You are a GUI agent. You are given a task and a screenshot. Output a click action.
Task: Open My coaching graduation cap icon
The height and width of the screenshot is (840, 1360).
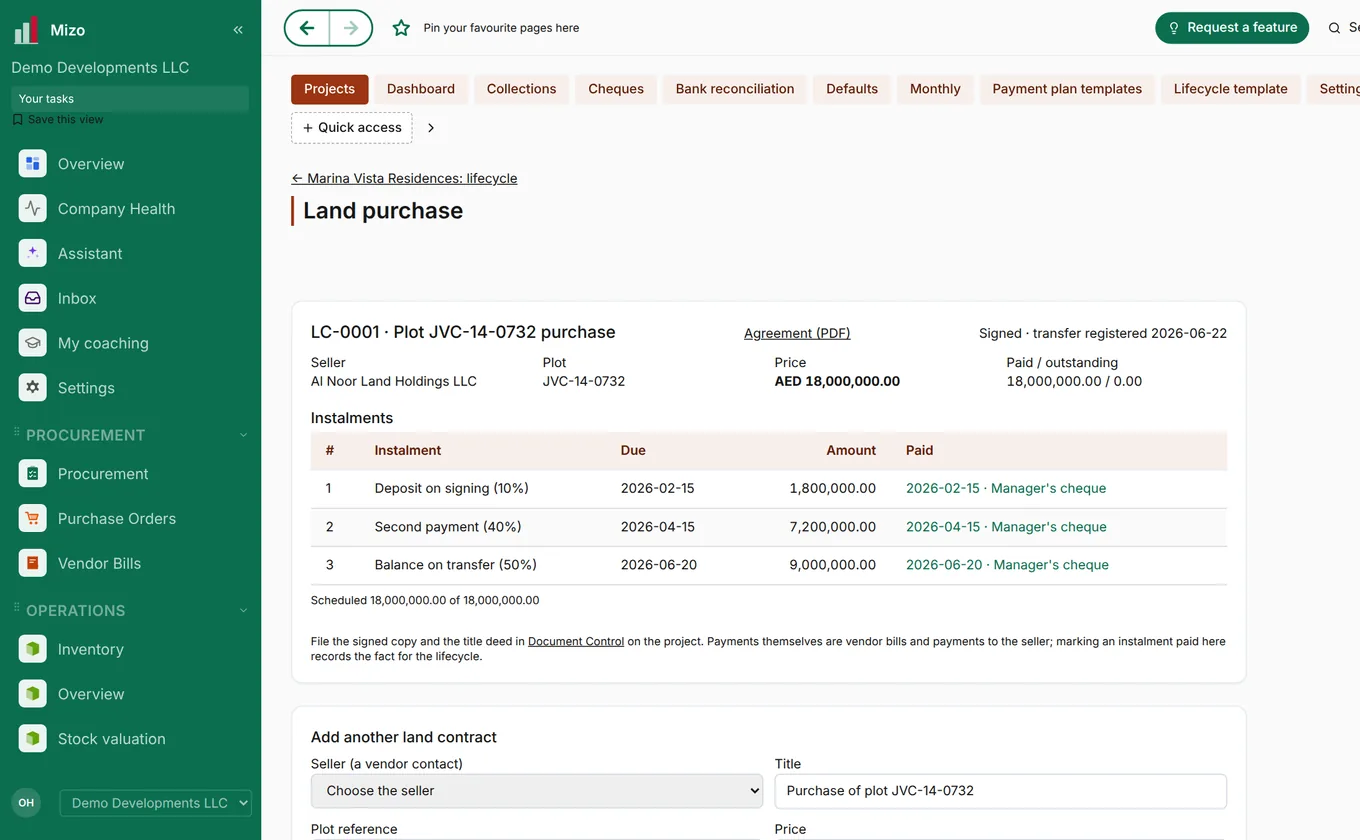[x=32, y=343]
